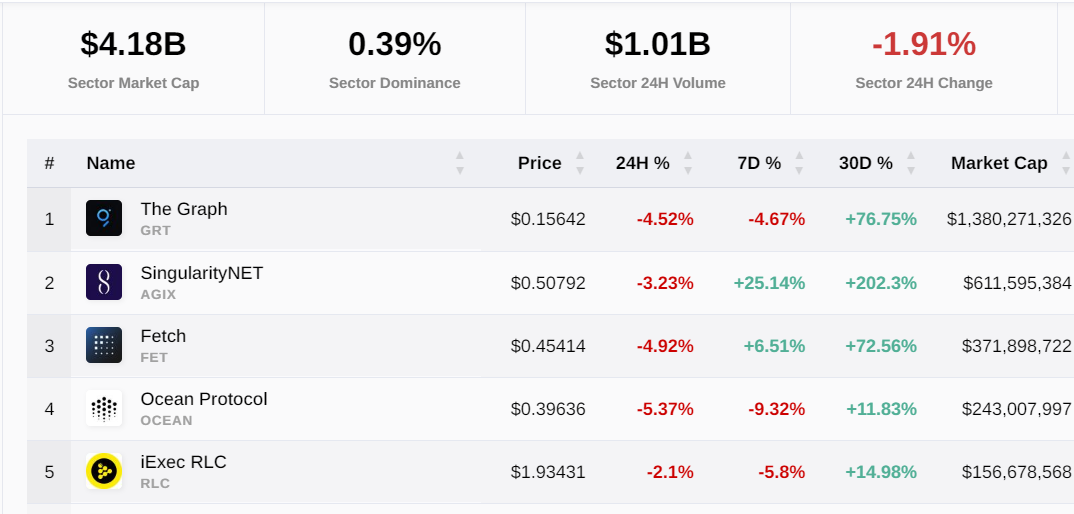The image size is (1074, 514).
Task: Click Fetch 24H change -4.92%
Action: point(665,346)
